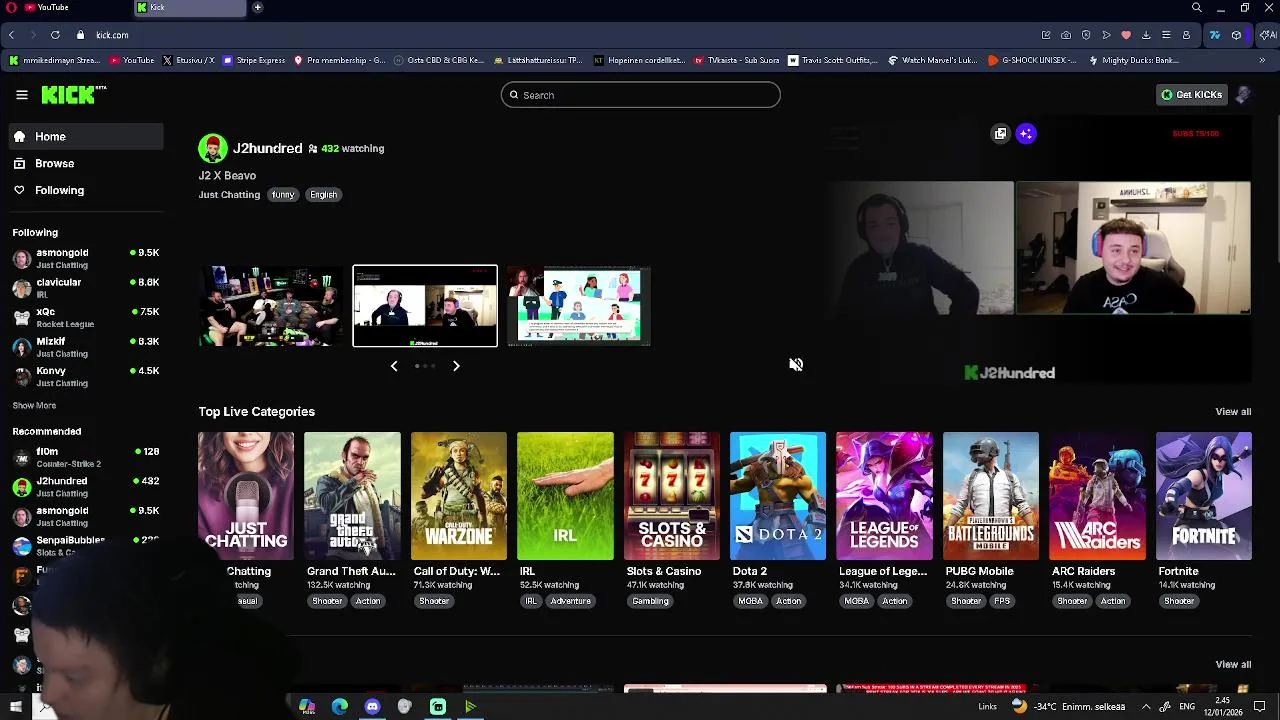The height and width of the screenshot is (720, 1280).
Task: Click MOBA tag under Dota 2
Action: pos(750,601)
